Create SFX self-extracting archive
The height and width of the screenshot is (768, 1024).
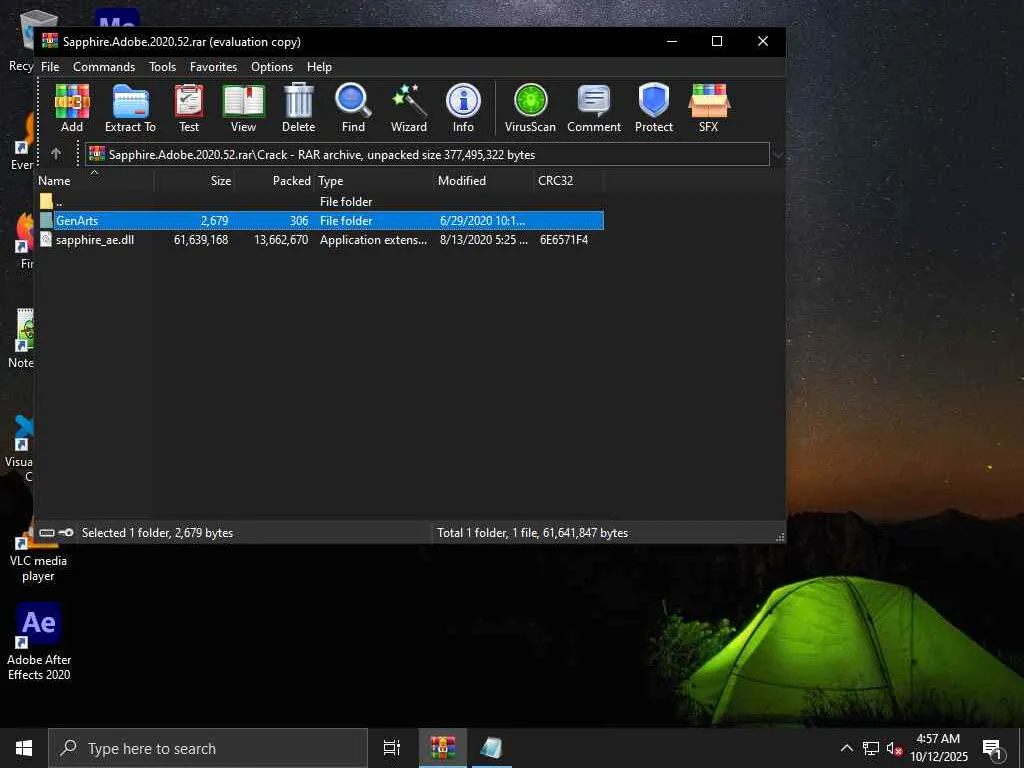tap(709, 108)
